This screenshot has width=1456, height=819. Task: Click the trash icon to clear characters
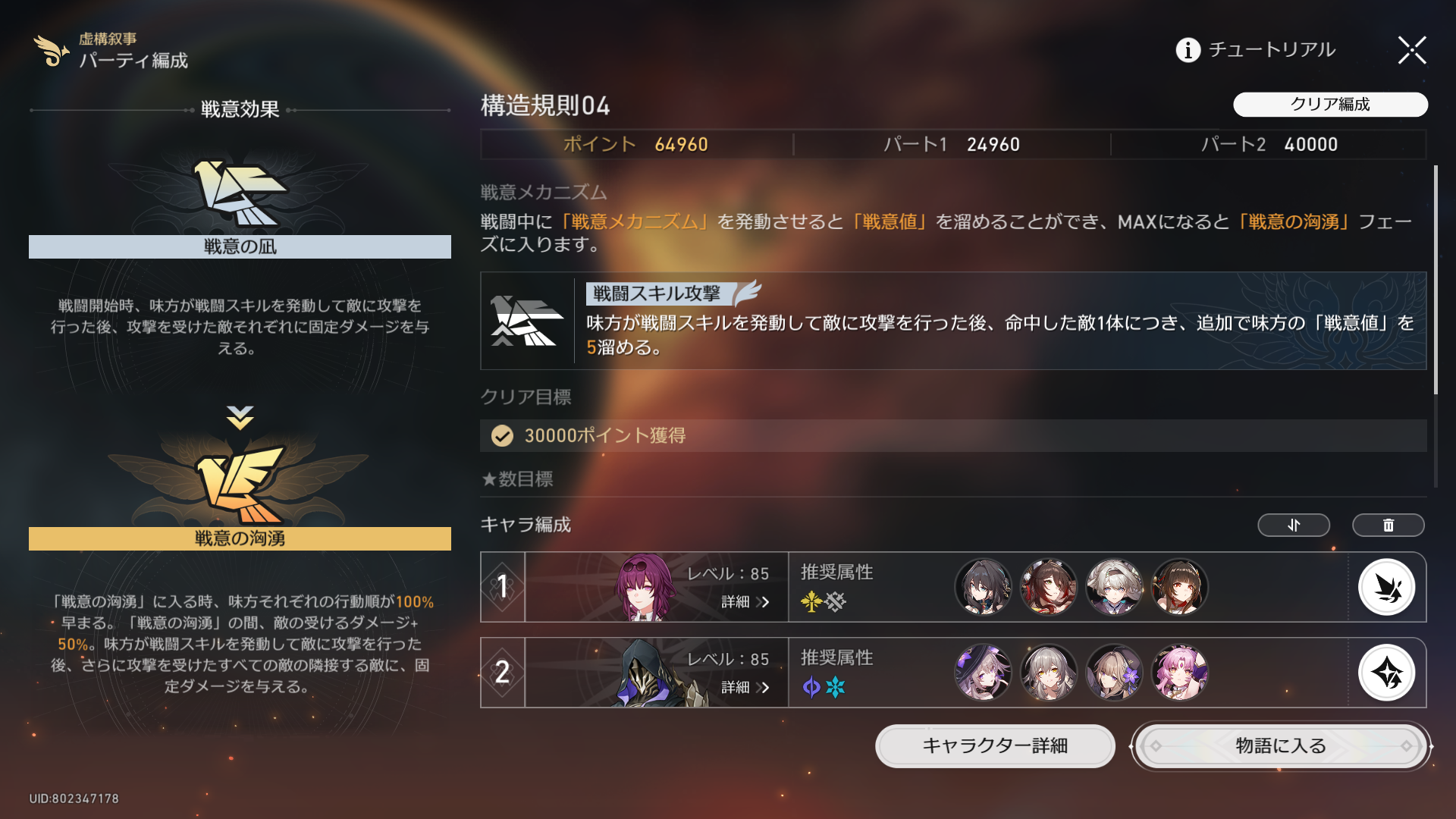click(1388, 525)
